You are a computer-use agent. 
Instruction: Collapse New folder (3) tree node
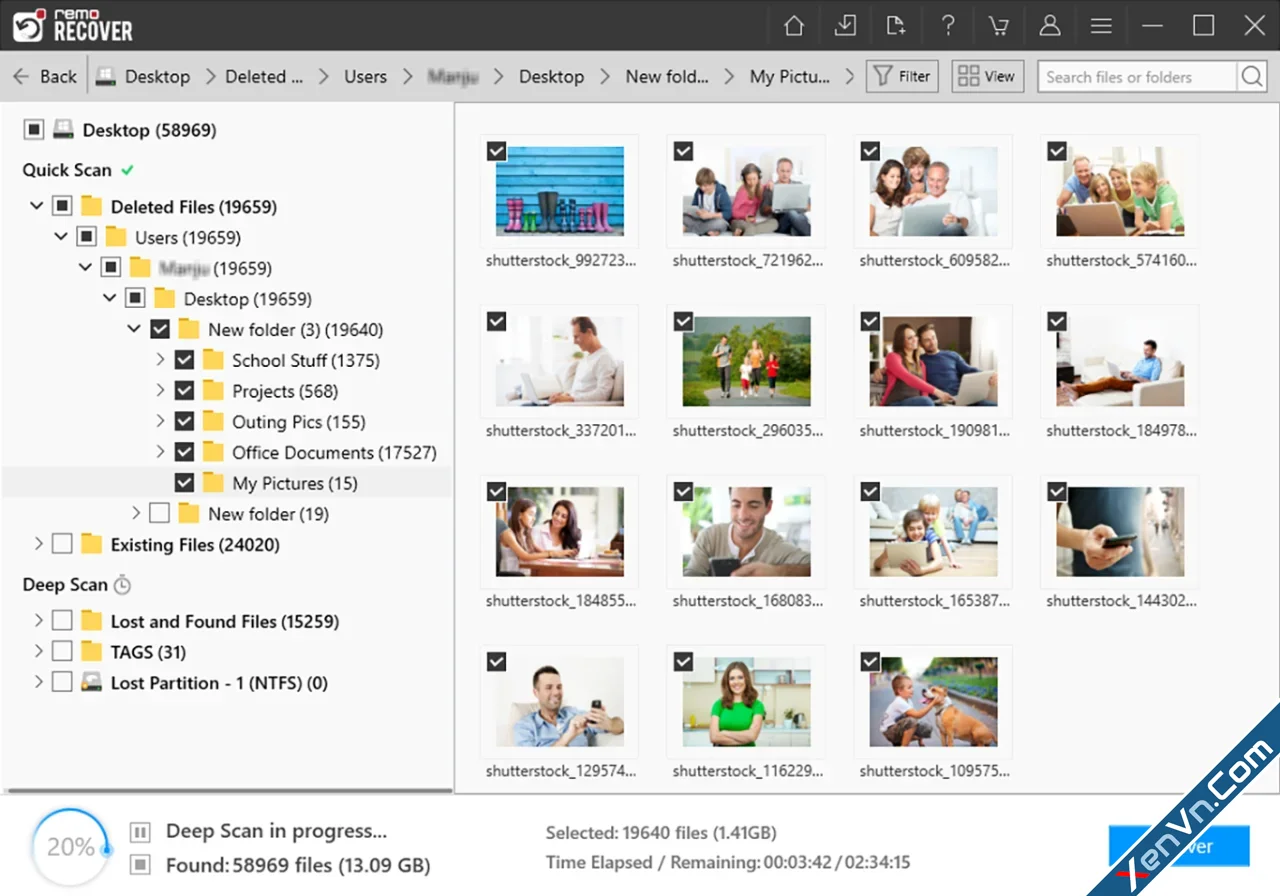pos(134,330)
